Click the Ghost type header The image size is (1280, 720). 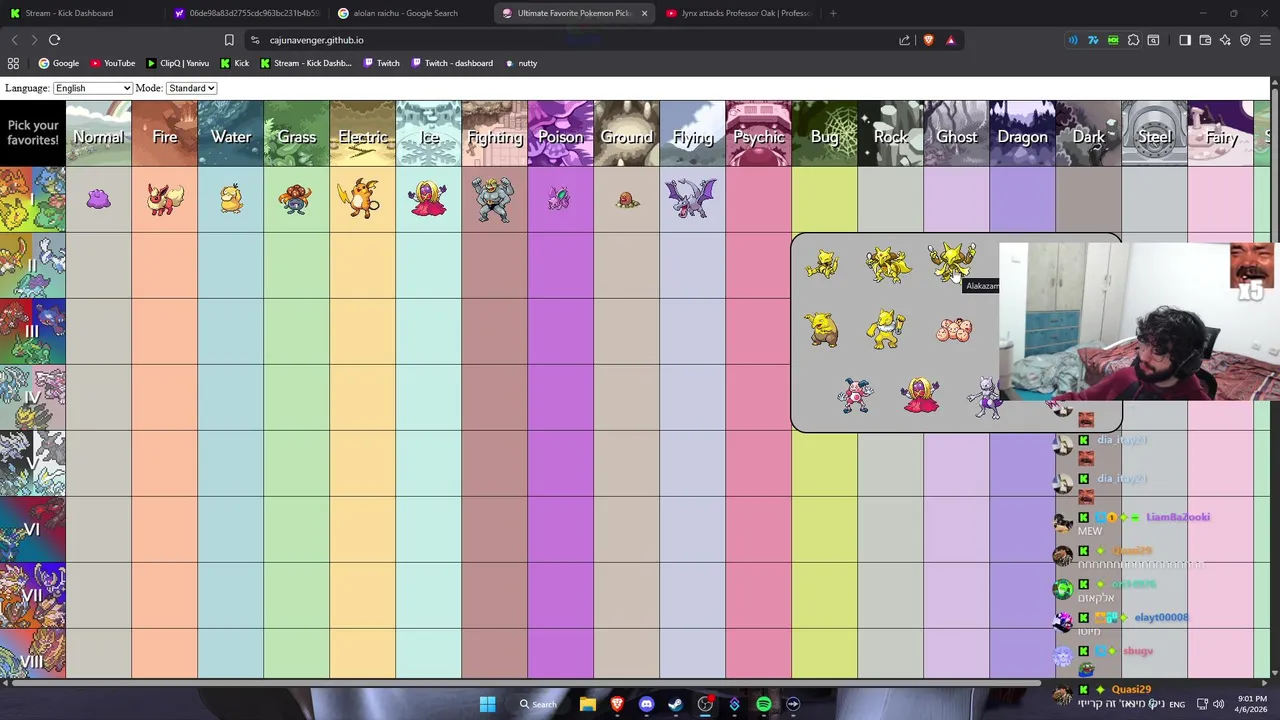pos(956,133)
